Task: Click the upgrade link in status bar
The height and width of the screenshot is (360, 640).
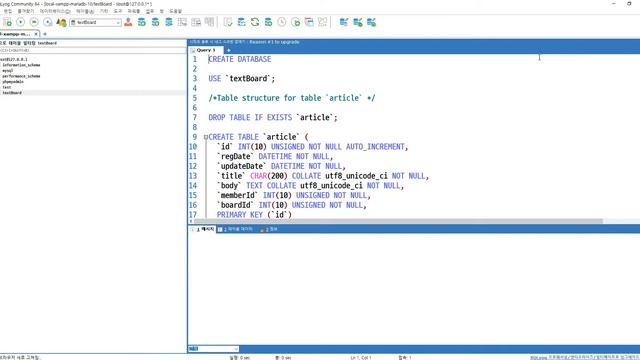Action: (x=584, y=358)
